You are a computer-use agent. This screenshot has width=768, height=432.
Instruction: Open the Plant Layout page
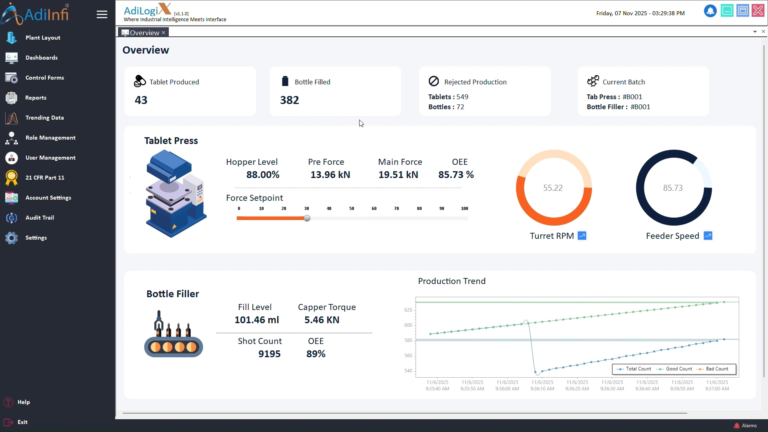(42, 38)
